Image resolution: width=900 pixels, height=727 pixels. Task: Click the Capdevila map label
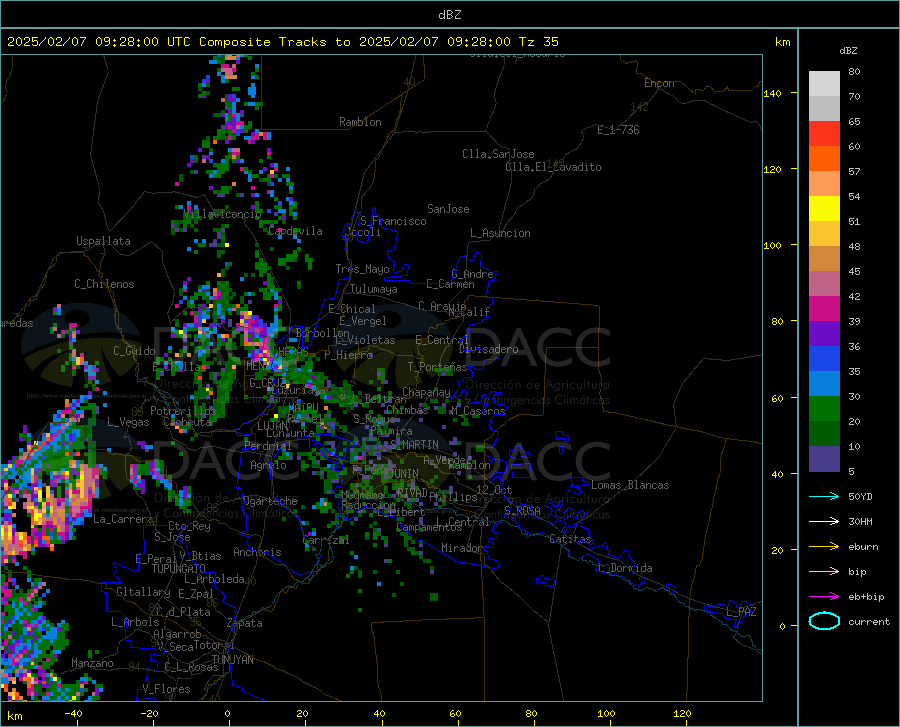[295, 231]
